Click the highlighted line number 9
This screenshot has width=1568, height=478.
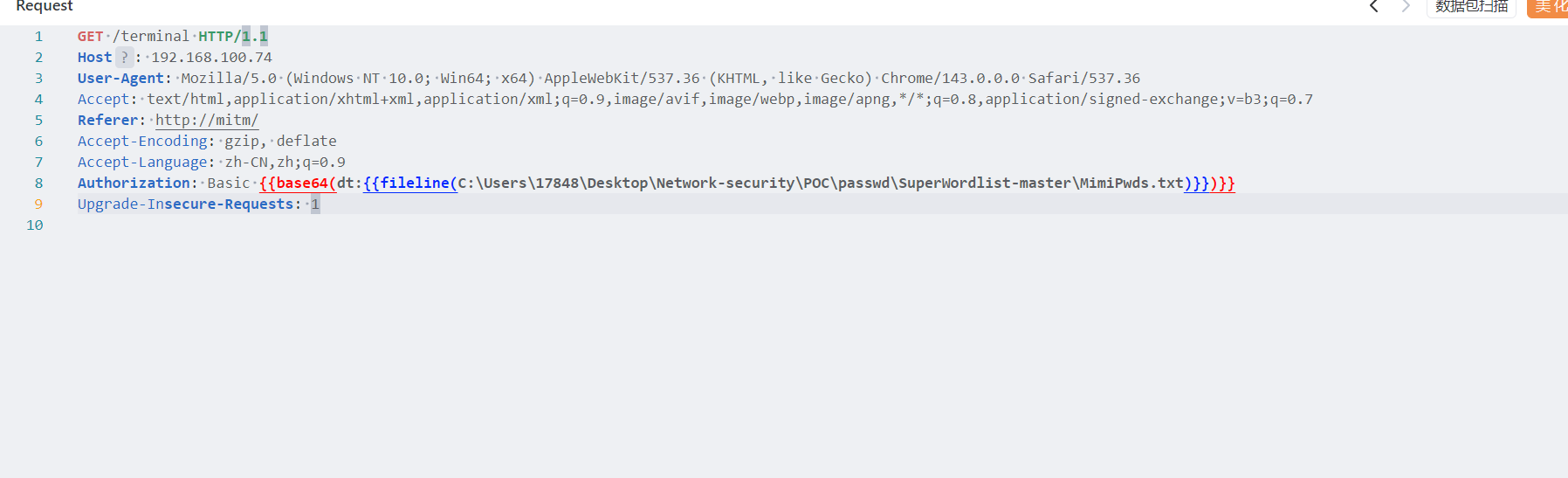(x=38, y=204)
